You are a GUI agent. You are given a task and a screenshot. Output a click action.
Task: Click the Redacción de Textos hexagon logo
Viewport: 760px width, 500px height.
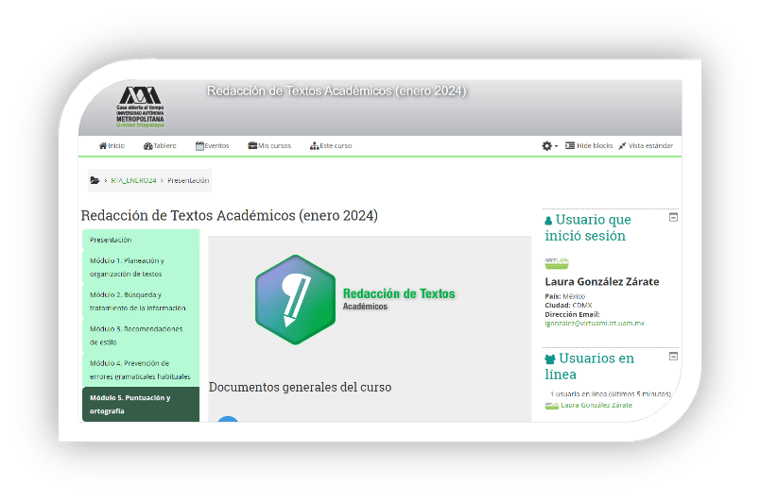click(293, 299)
